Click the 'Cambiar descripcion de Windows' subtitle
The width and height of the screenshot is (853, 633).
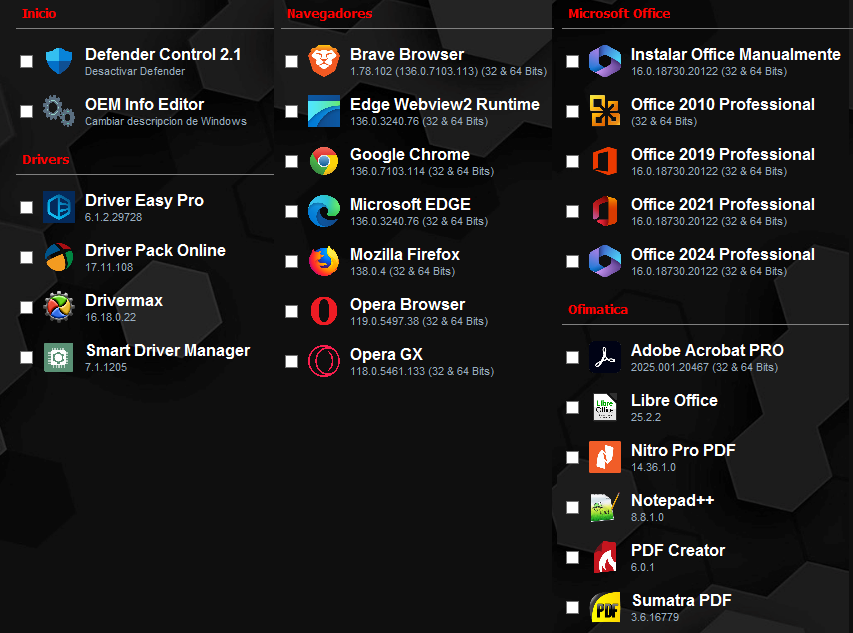166,121
